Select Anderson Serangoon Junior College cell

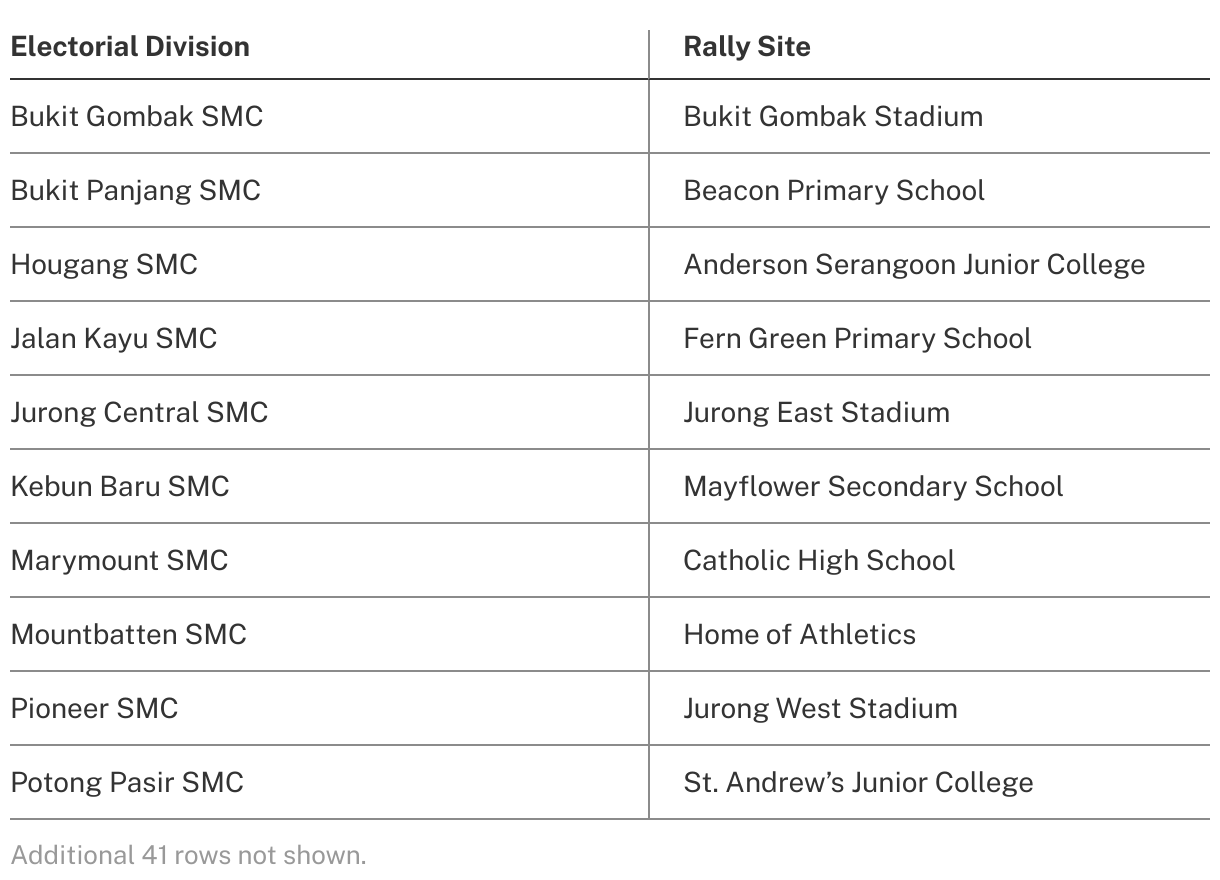coord(914,264)
